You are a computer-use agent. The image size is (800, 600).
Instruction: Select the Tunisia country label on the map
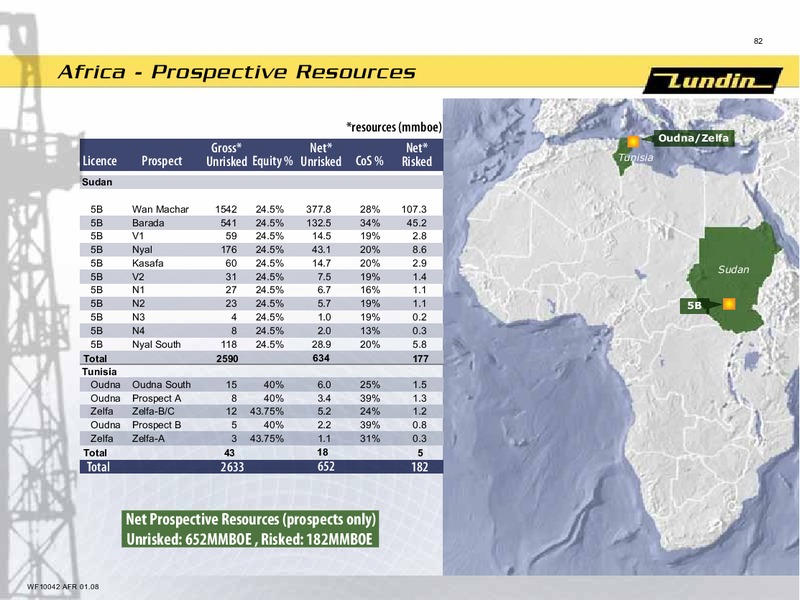[x=636, y=158]
